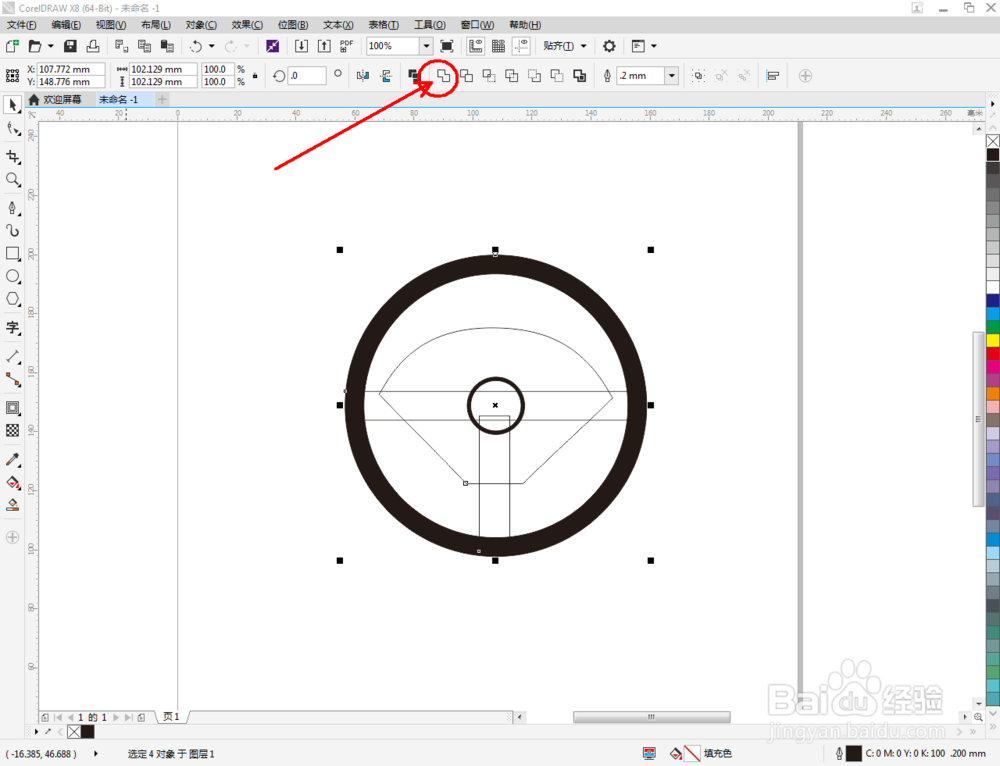Select the Transparency checkerboard tool
This screenshot has width=1000, height=766.
click(13, 431)
